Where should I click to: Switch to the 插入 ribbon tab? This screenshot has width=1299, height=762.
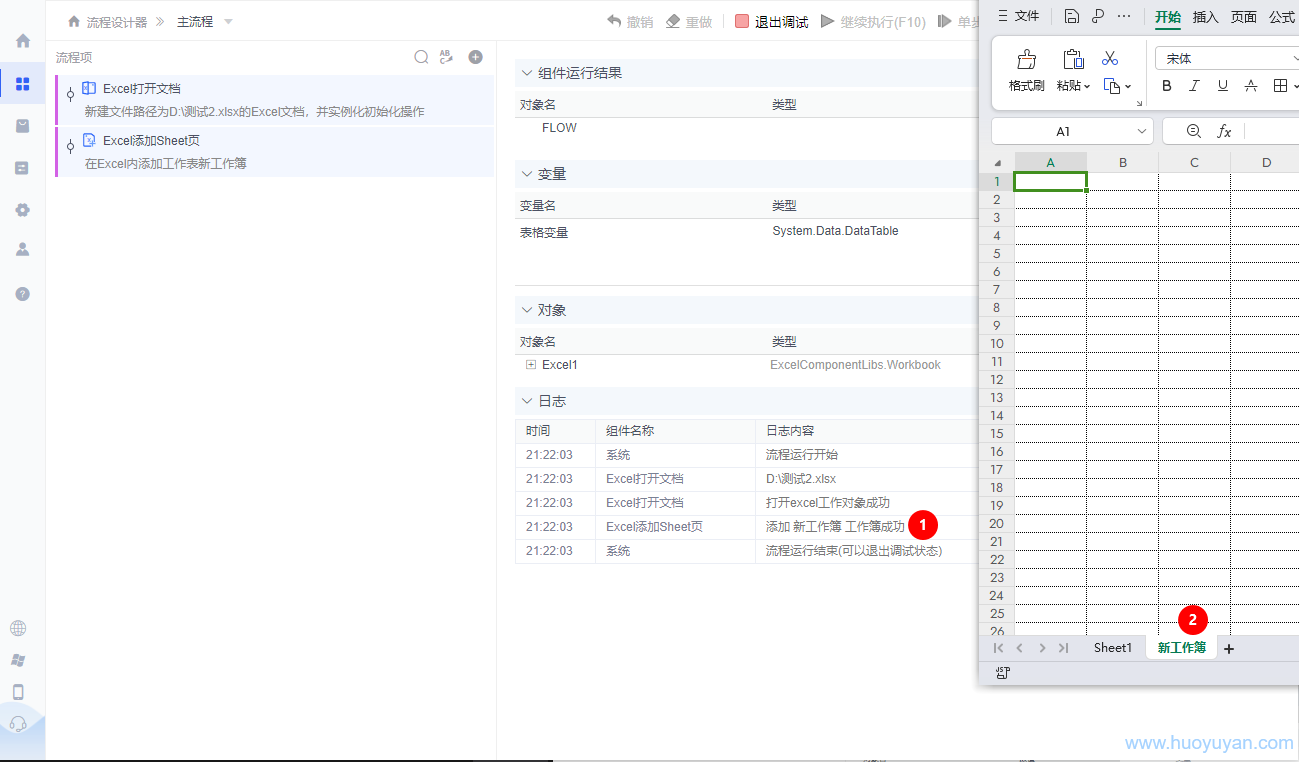coord(1204,17)
